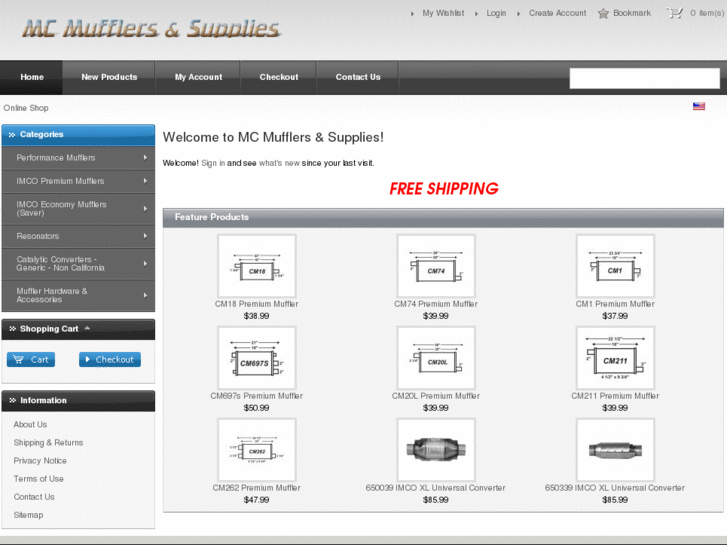The image size is (727, 545).
Task: Click the Bookmark text link
Action: pos(632,13)
